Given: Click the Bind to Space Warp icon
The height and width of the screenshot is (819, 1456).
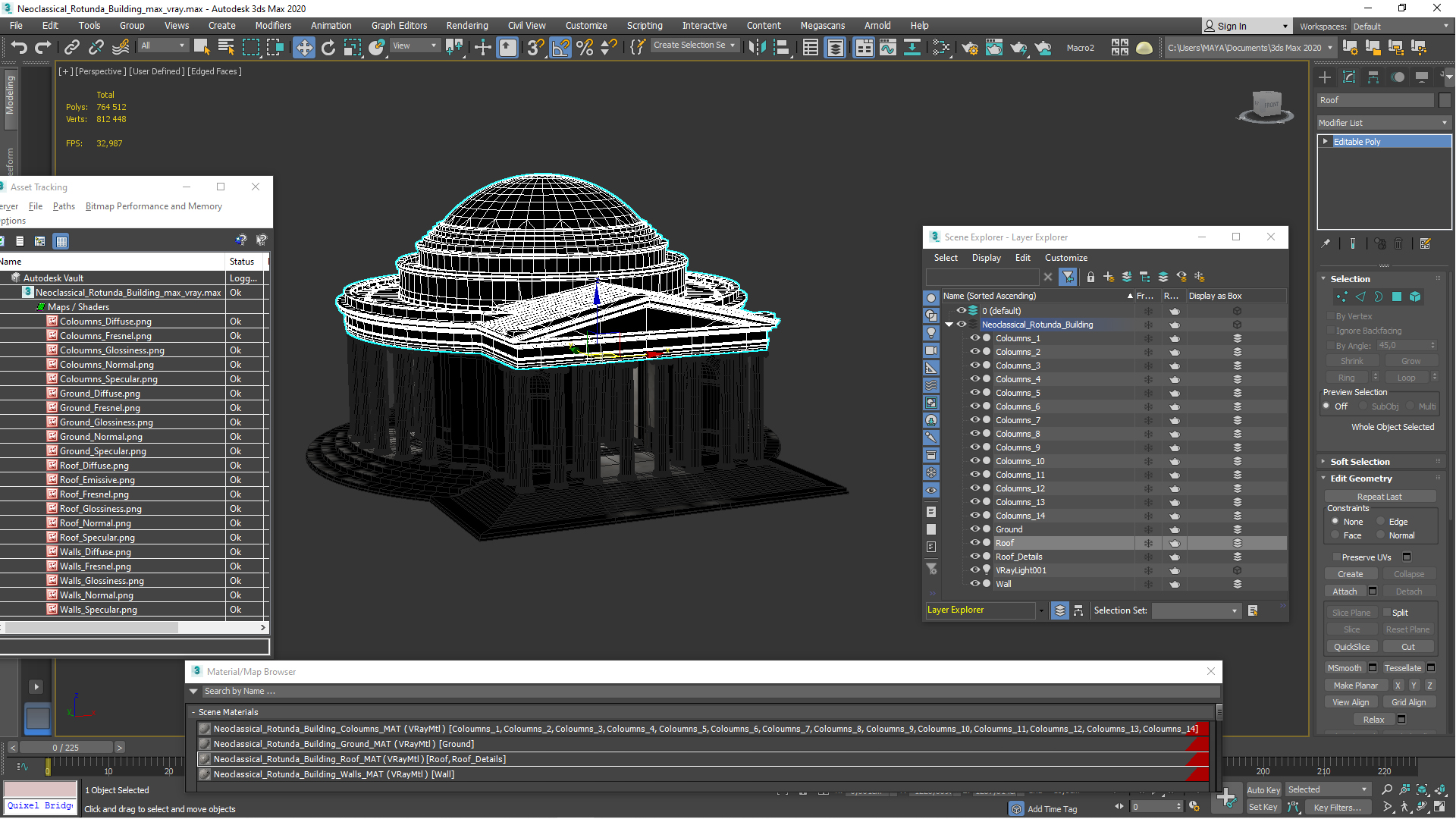Looking at the screenshot, I should tap(121, 48).
